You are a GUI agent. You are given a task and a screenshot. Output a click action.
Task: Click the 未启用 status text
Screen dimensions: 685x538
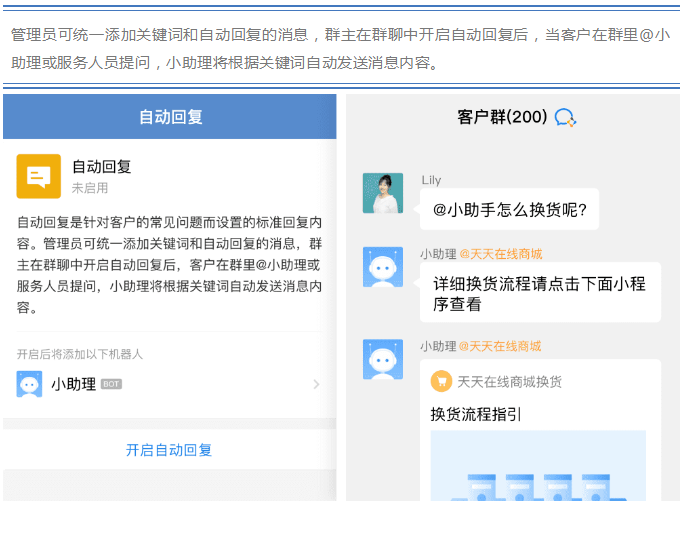point(90,188)
